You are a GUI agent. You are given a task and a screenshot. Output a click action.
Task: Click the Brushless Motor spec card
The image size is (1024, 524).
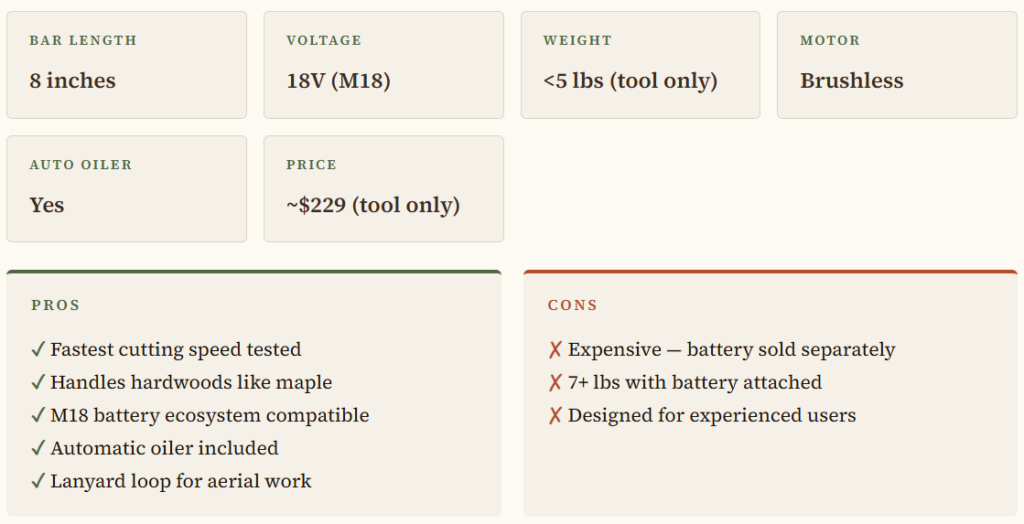[x=897, y=65]
